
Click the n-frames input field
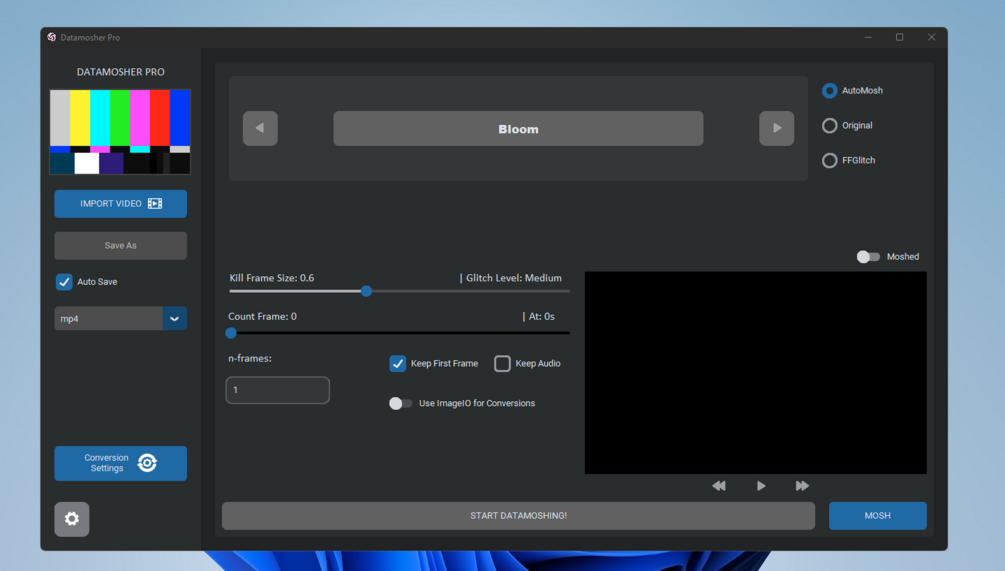click(278, 390)
